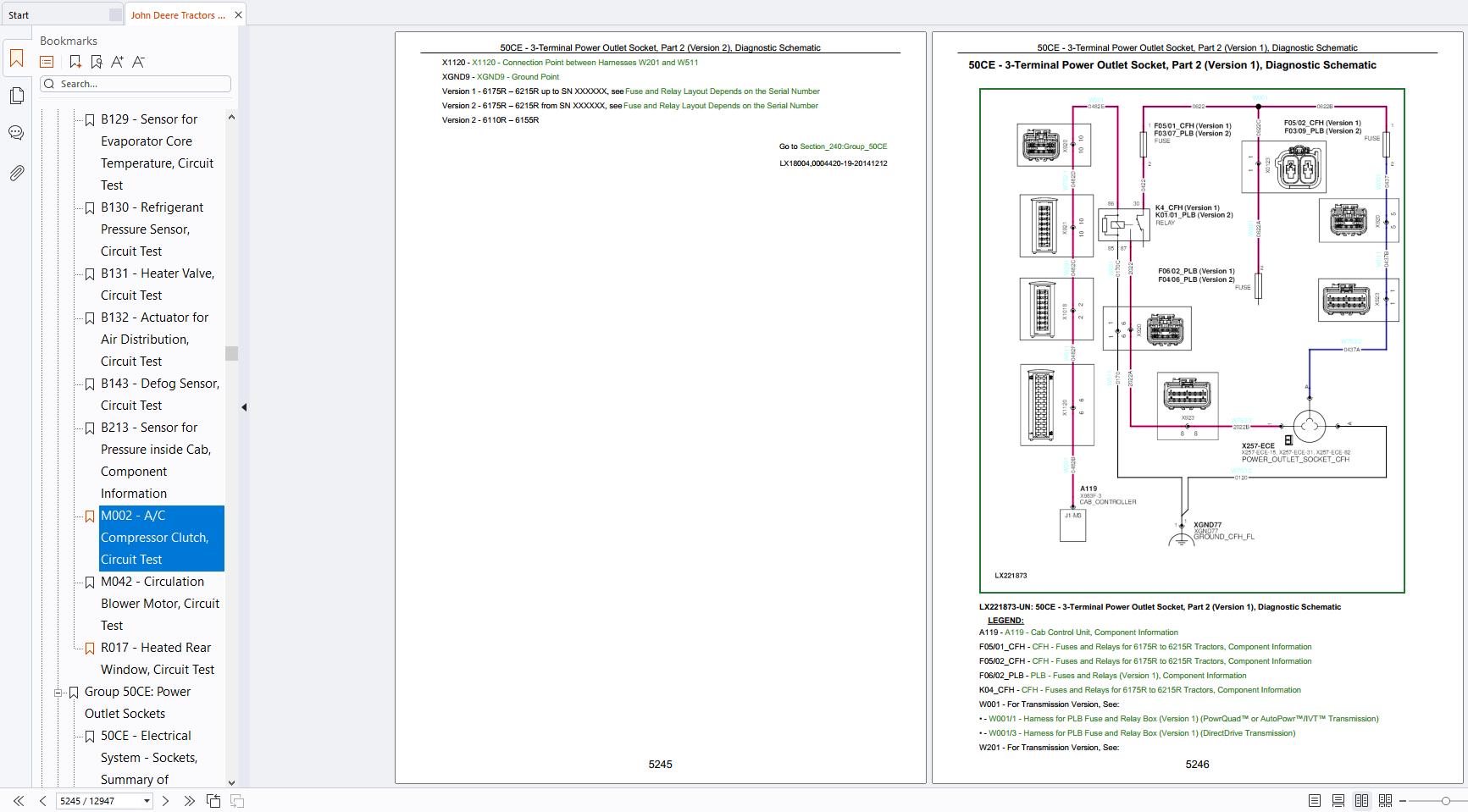Click the zoom out minus button
1468x812 pixels.
click(x=1403, y=801)
